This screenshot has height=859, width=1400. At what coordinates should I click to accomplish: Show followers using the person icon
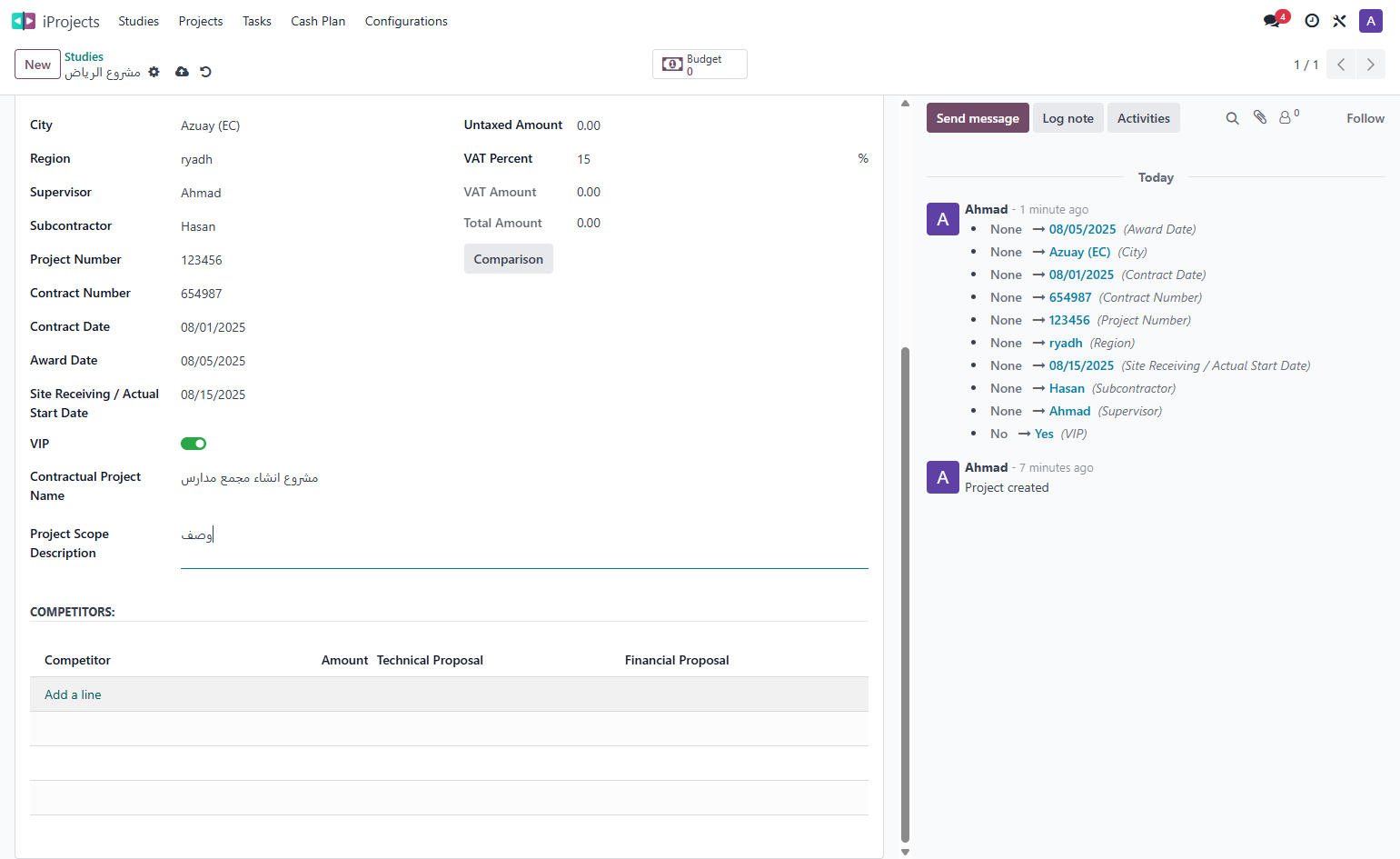[1286, 117]
